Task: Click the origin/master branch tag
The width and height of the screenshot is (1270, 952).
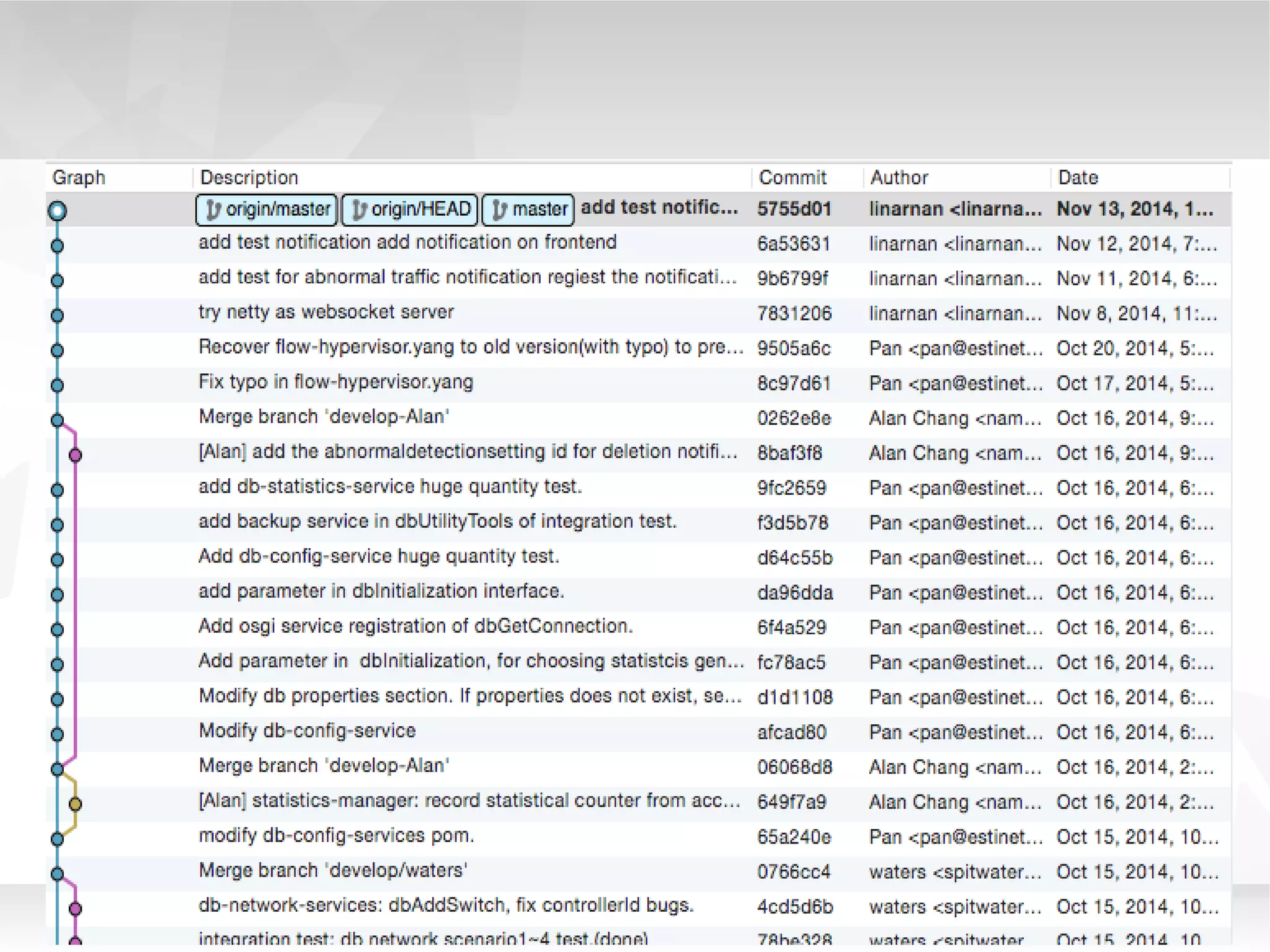Action: coord(267,209)
